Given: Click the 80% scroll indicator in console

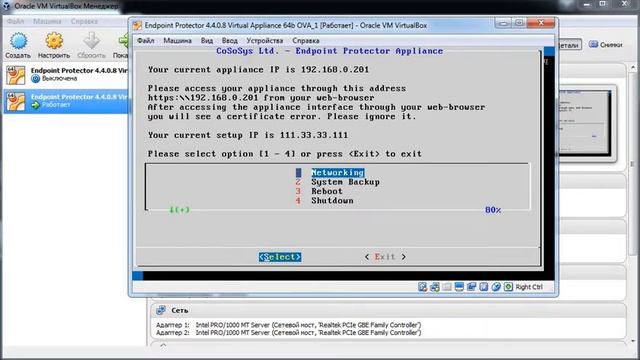Looking at the screenshot, I should pos(493,210).
